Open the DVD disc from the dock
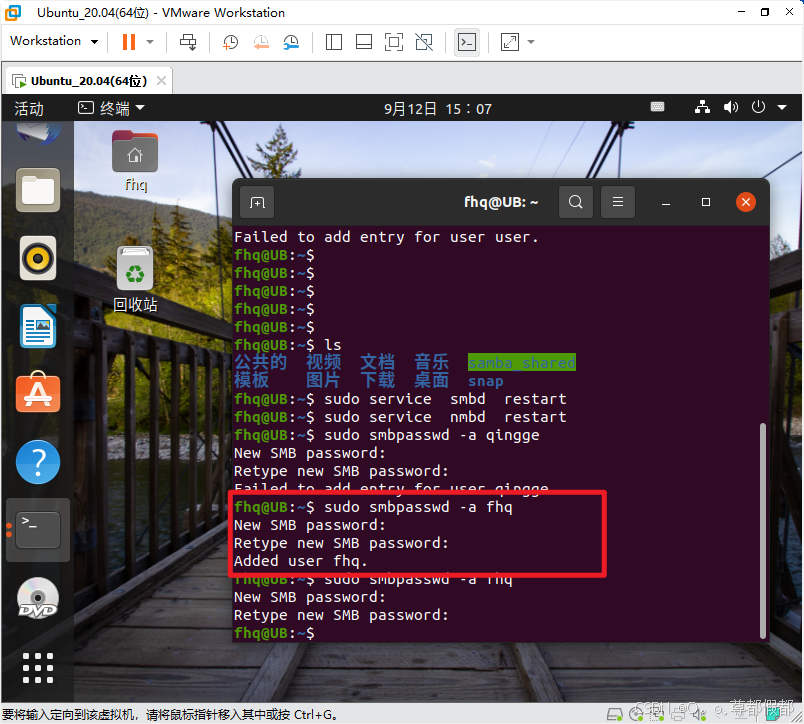Screen dimensions: 804x724 click(38, 598)
